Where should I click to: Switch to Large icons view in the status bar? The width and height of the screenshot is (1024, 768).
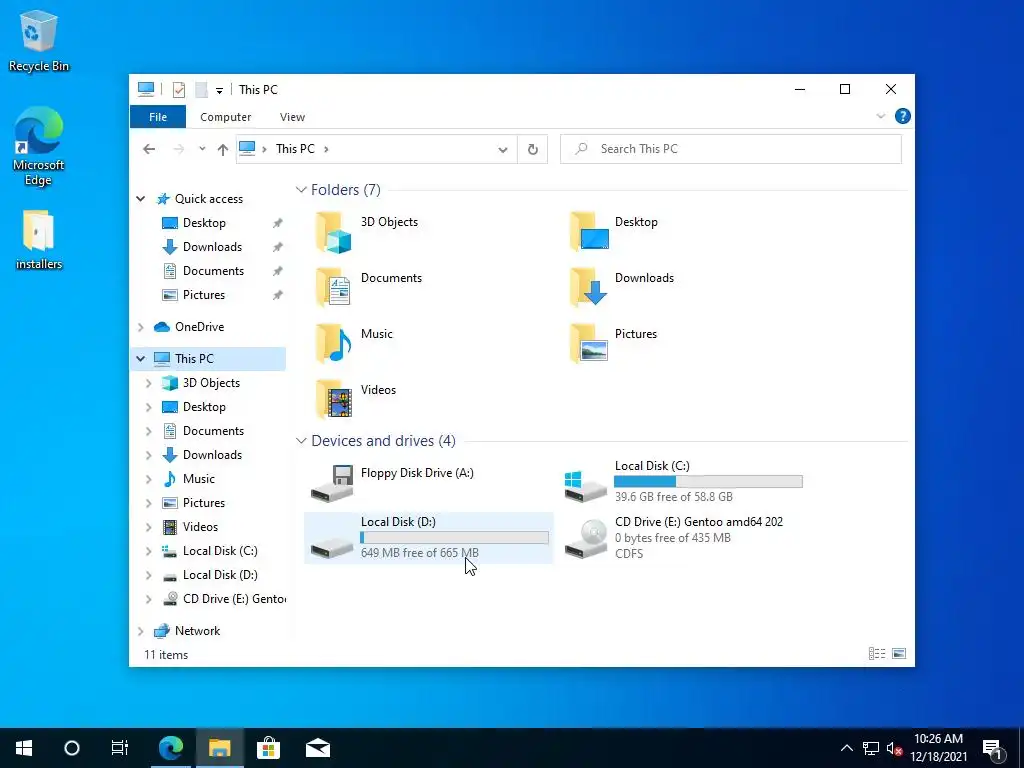pos(899,654)
